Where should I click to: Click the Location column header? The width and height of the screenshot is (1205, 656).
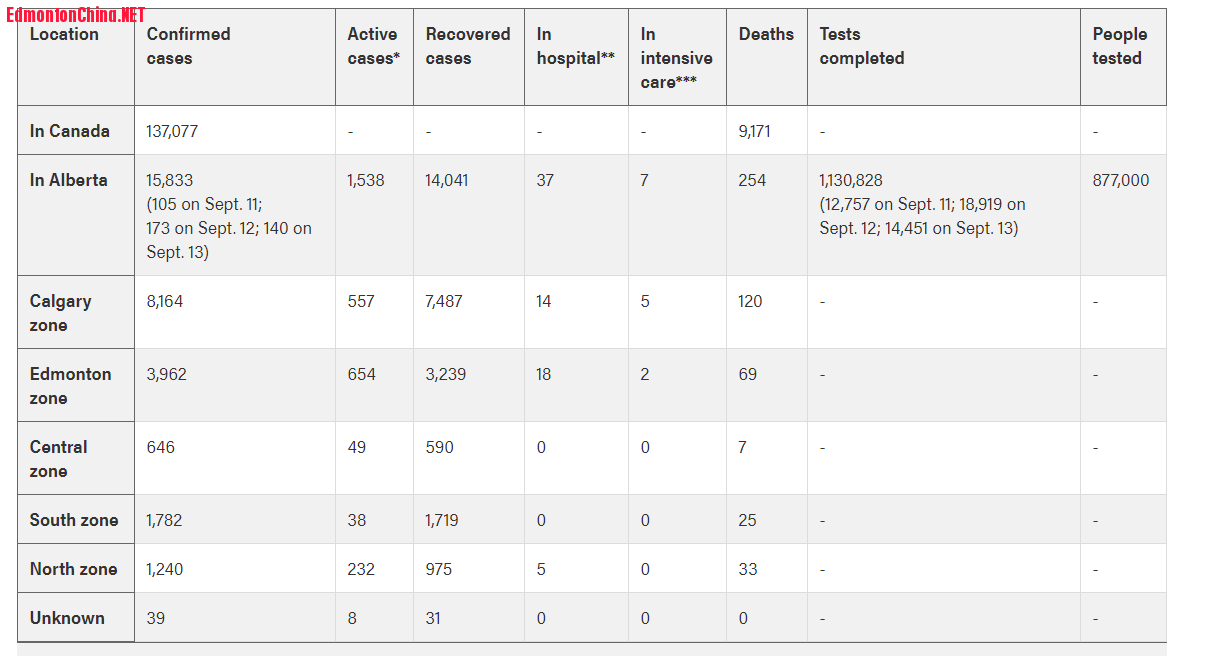point(64,34)
